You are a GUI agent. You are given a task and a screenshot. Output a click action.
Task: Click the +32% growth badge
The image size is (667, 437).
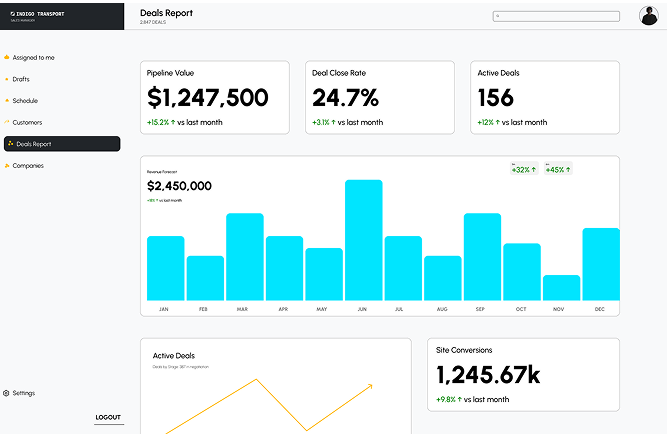[521, 169]
